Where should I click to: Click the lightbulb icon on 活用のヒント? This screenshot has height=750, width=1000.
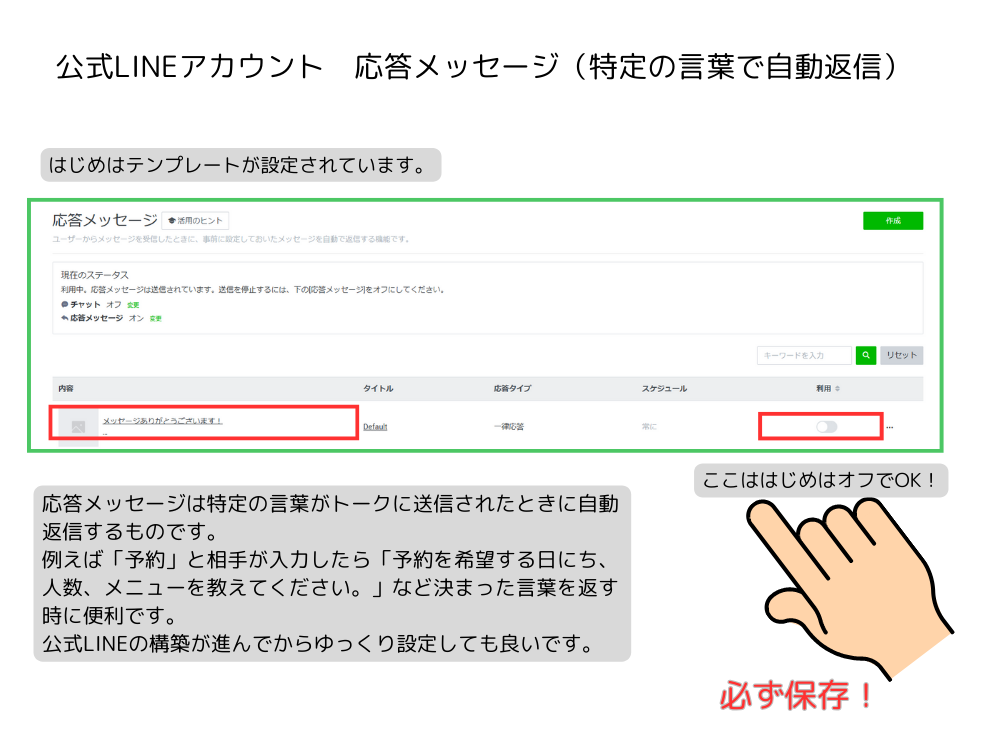coord(172,220)
